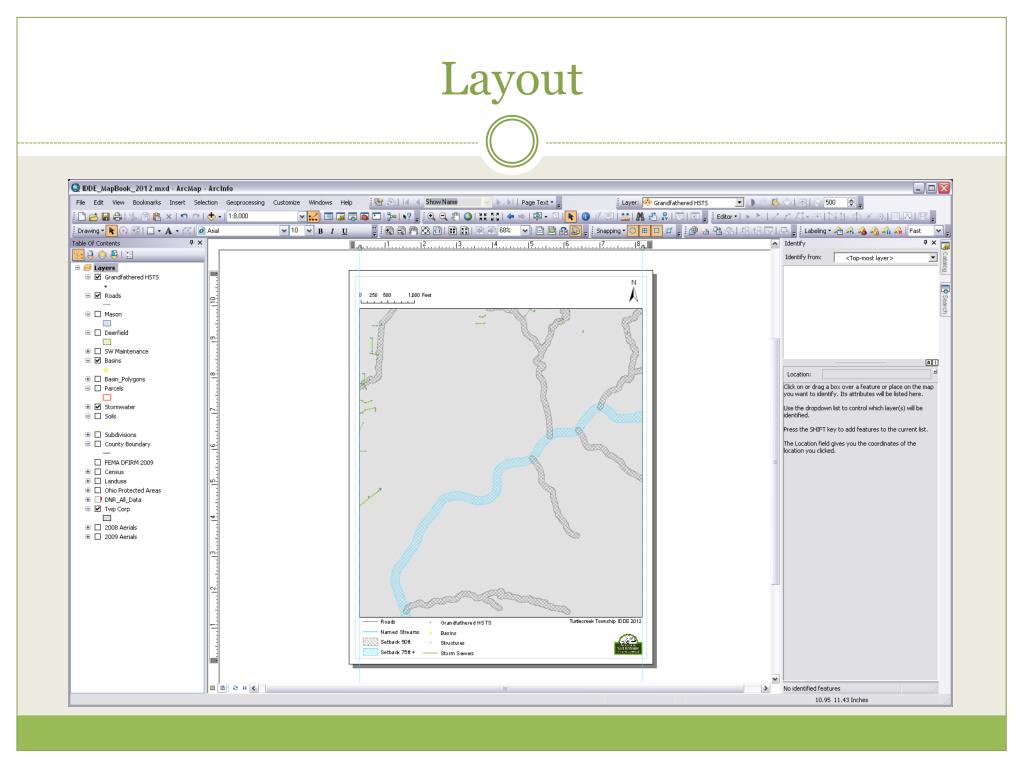Screen dimensions: 1024x768
Task: Click the Add Data icon
Action: click(212, 217)
